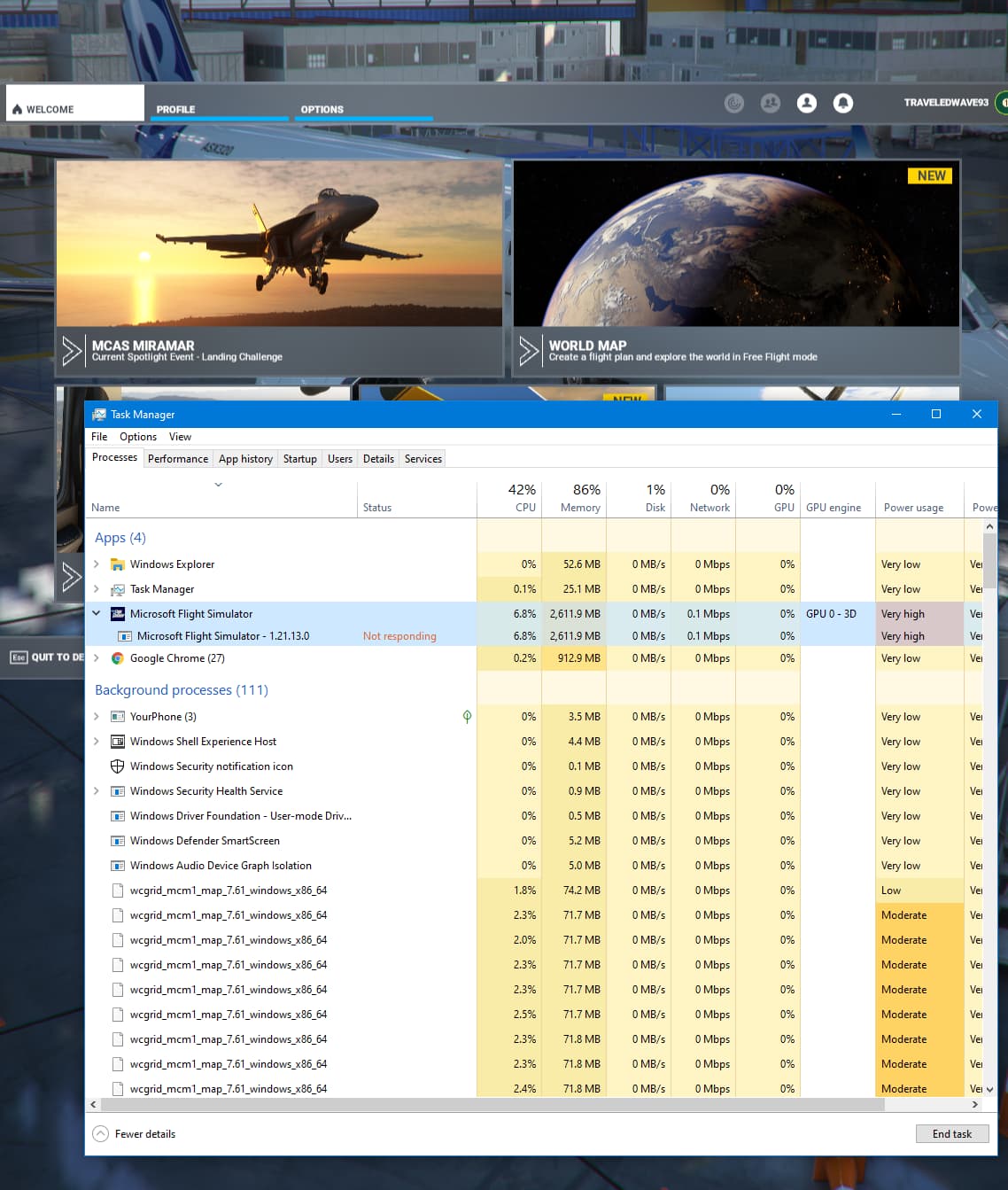Click the Windows Security notification shield icon
This screenshot has height=1190, width=1008.
click(x=117, y=766)
